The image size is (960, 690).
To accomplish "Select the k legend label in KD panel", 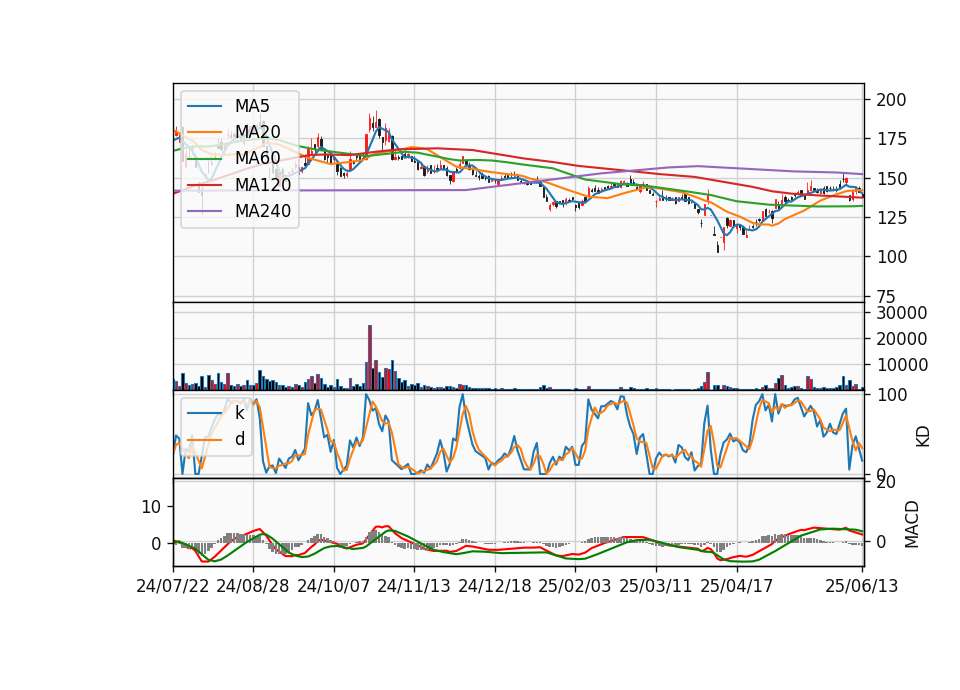I will point(239,413).
